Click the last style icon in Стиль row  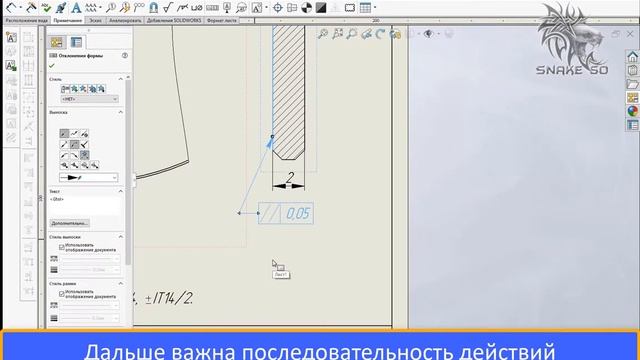pos(101,89)
